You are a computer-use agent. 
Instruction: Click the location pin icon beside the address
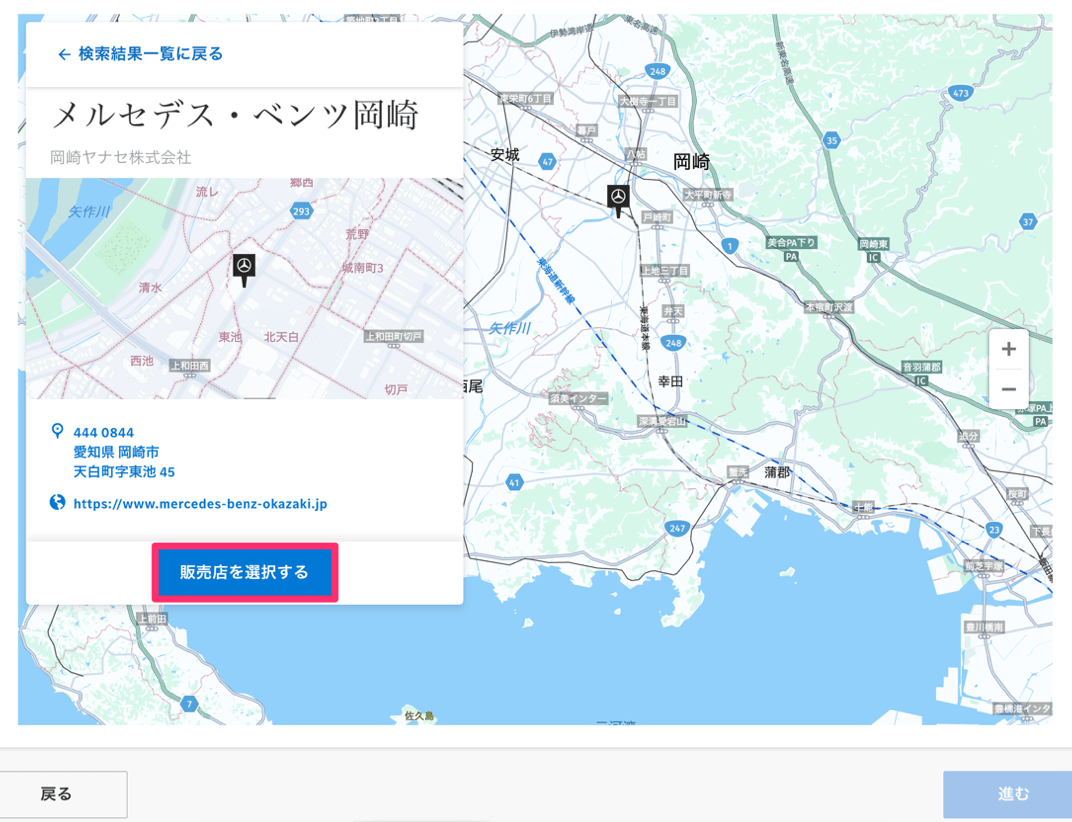tap(57, 431)
